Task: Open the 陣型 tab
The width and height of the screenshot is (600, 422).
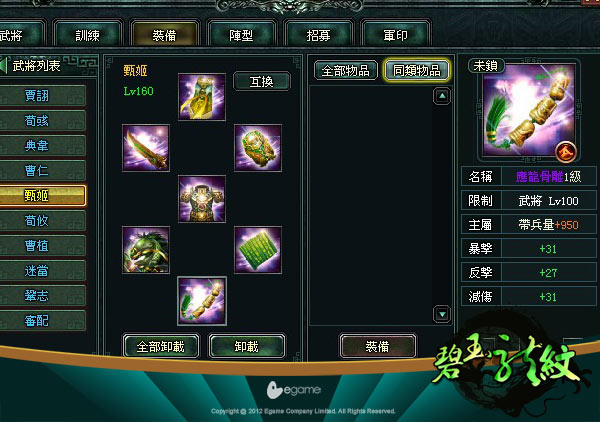Action: [x=241, y=36]
